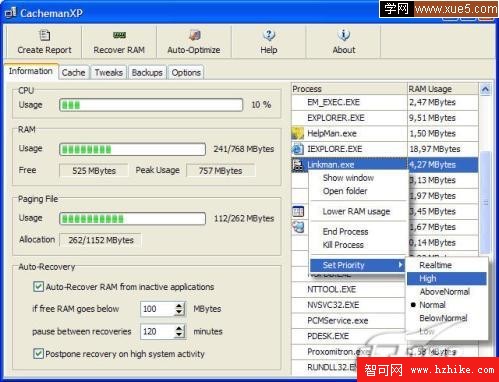Click the HelpMan.exe process icon

coord(298,133)
